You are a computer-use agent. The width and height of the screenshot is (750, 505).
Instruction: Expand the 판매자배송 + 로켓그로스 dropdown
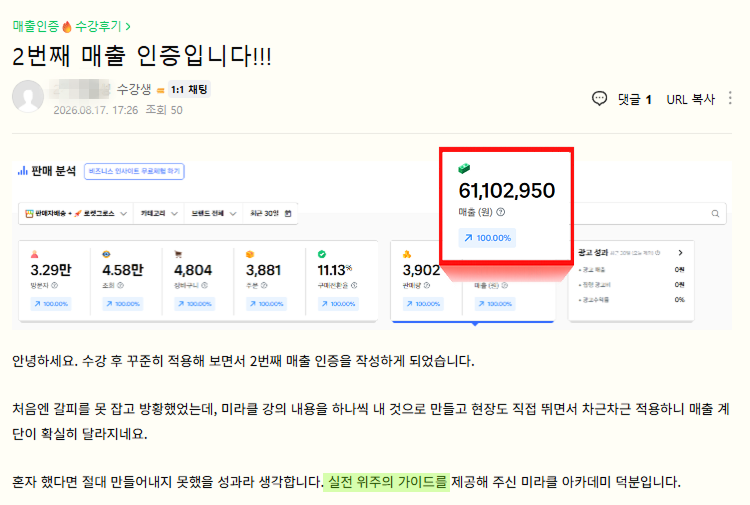pos(77,213)
